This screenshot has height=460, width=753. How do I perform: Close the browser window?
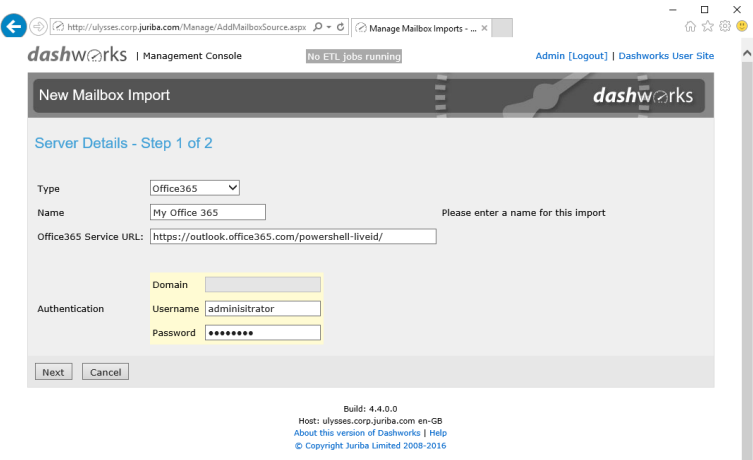pyautogui.click(x=737, y=10)
